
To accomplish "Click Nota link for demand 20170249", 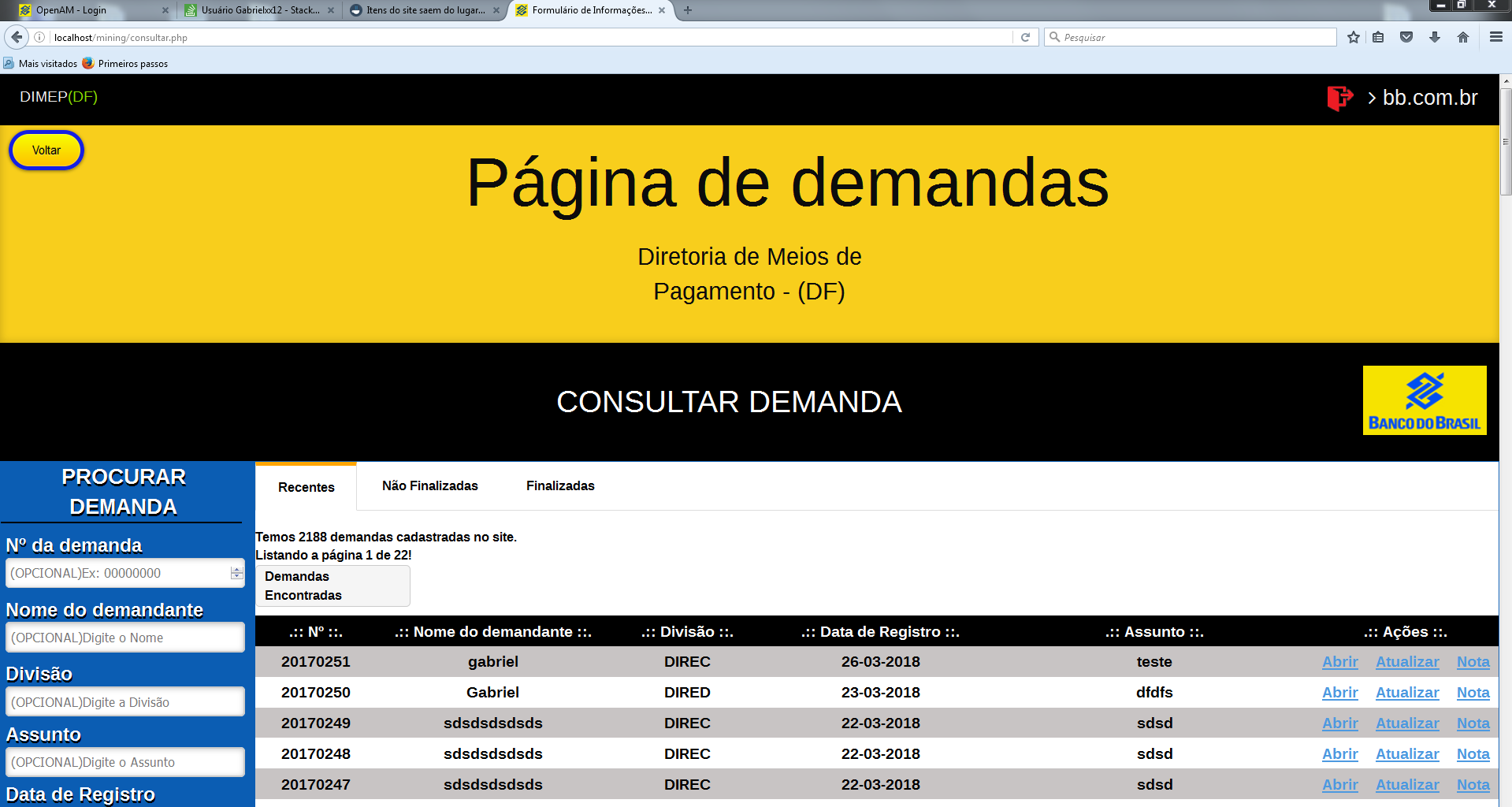I will (x=1473, y=723).
